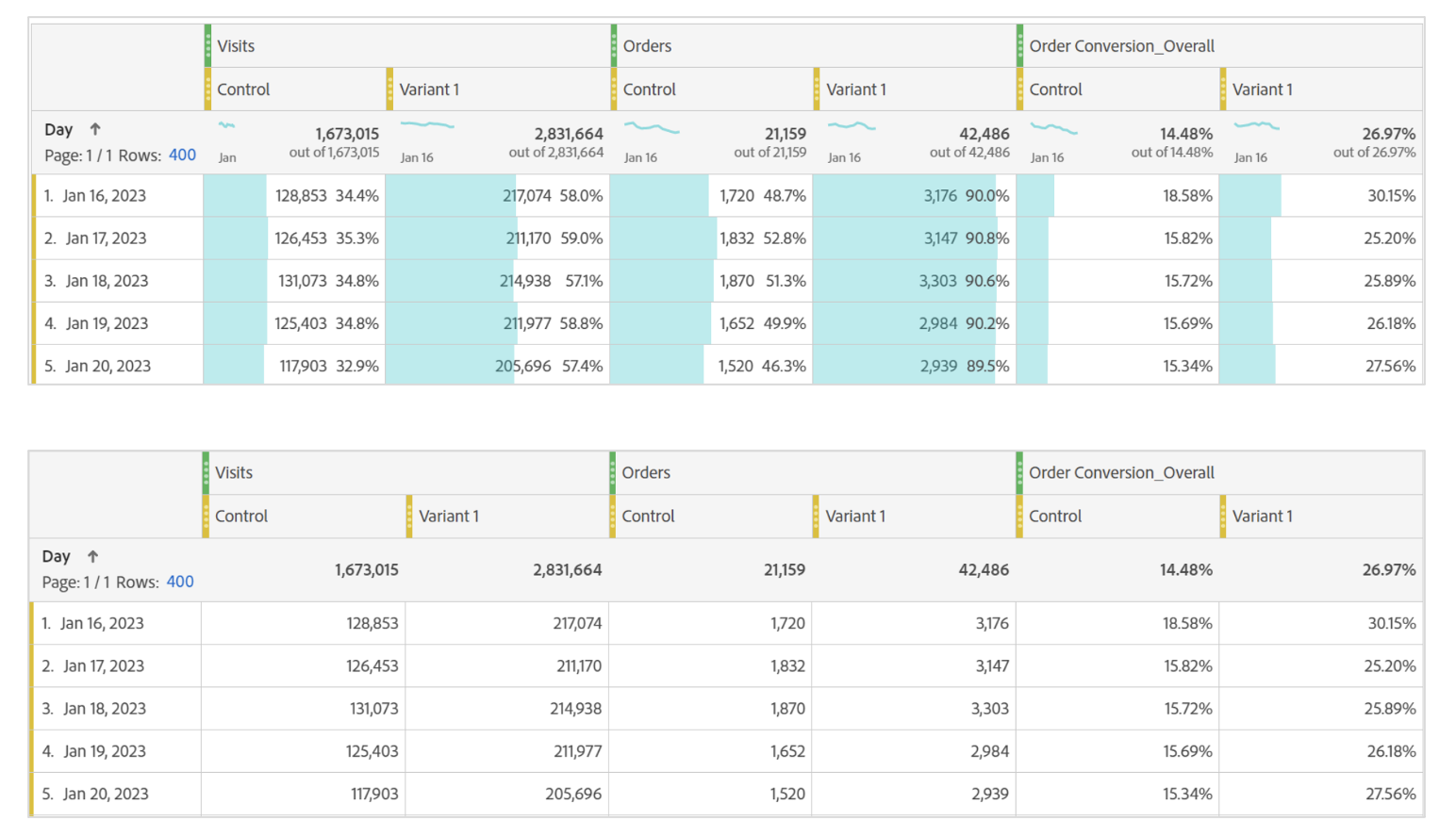Select Variant 1 header under Visits, bottom table
The width and height of the screenshot is (1456, 837).
point(449,516)
